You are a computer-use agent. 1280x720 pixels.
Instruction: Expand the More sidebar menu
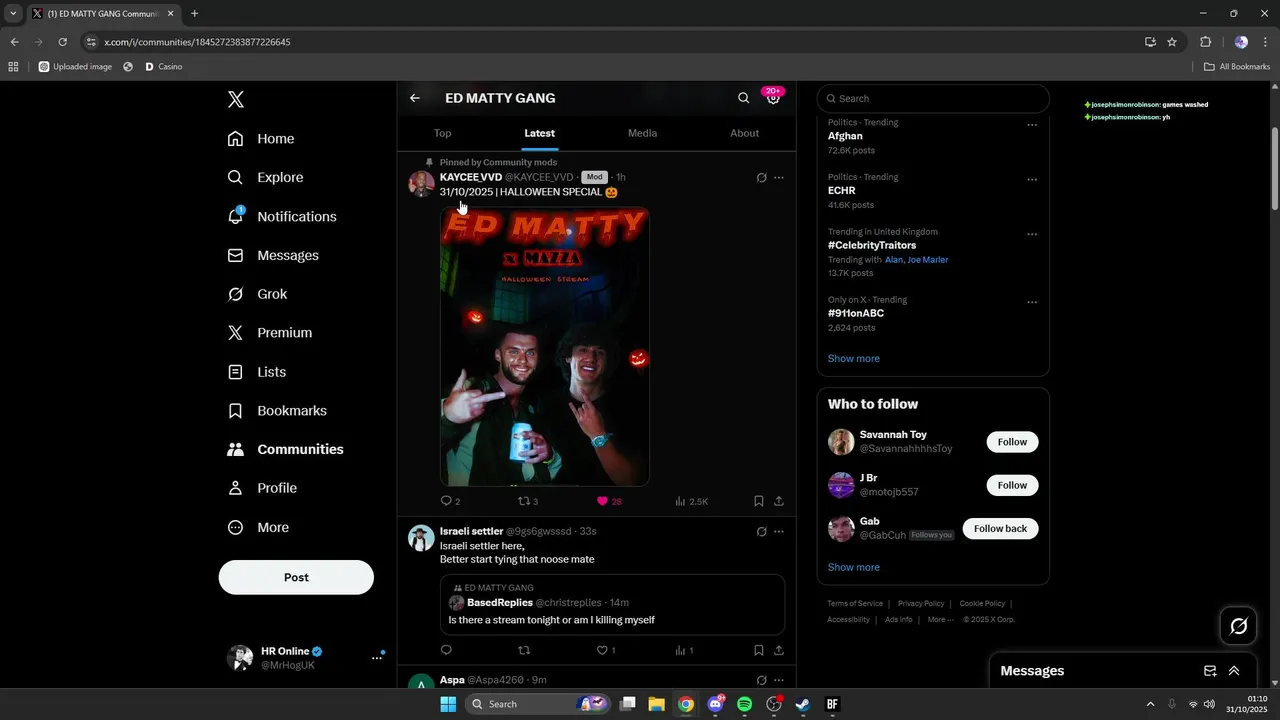pyautogui.click(x=258, y=527)
